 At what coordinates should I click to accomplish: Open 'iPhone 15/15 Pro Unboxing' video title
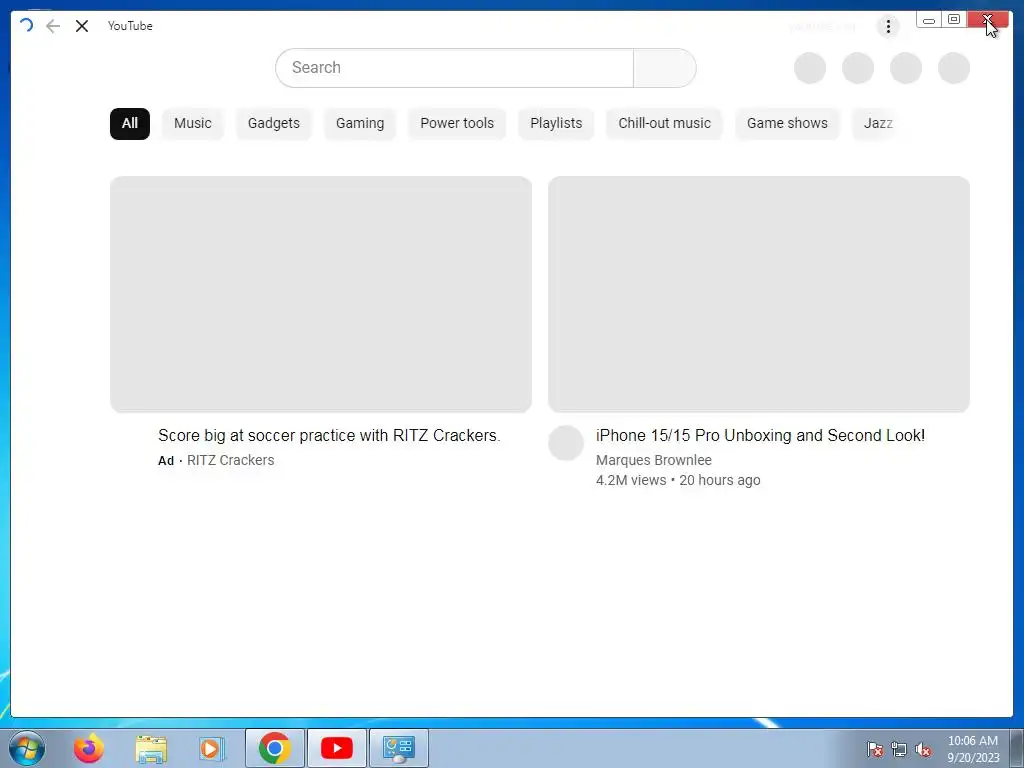tap(760, 436)
